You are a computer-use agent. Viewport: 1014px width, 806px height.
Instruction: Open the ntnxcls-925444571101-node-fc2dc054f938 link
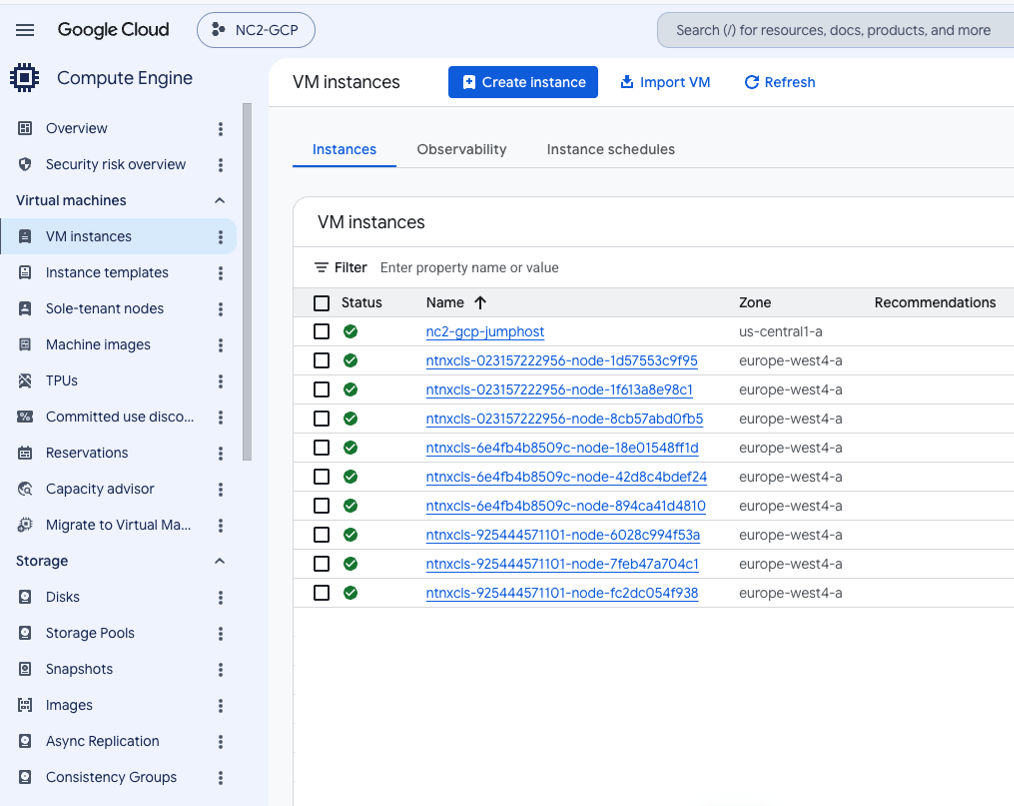pos(562,593)
